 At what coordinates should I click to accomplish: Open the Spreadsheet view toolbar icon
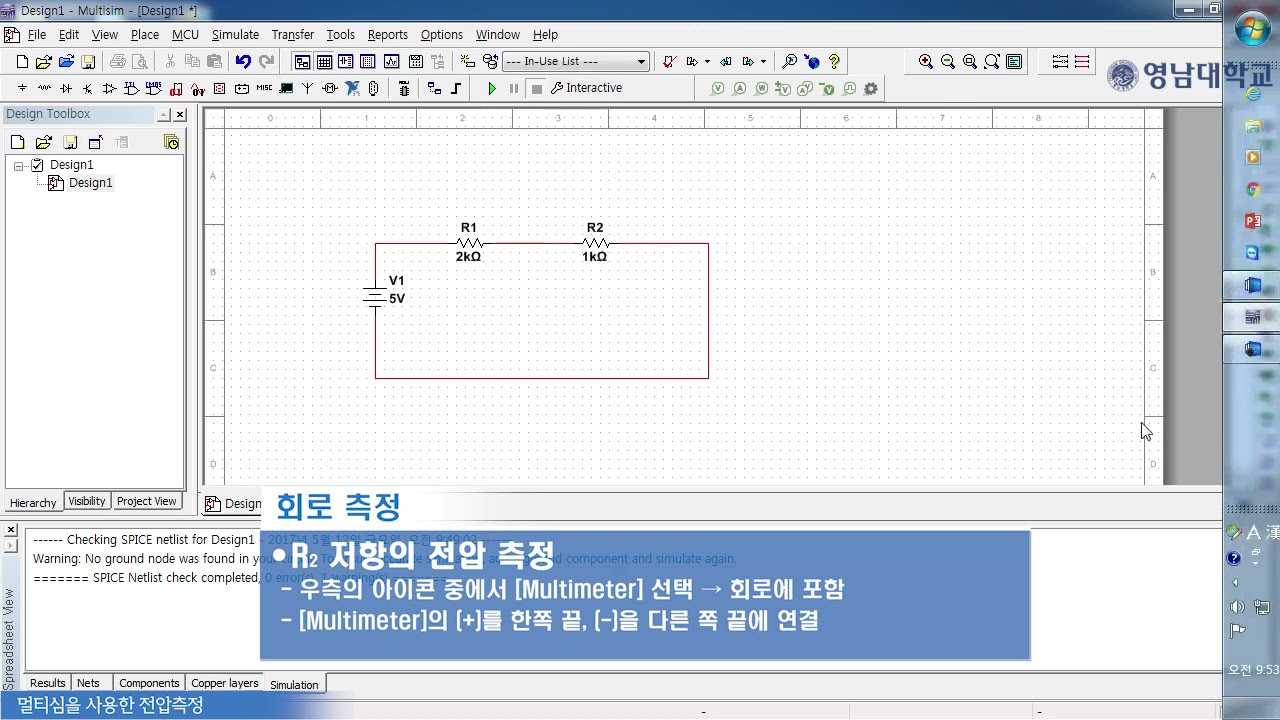point(324,61)
